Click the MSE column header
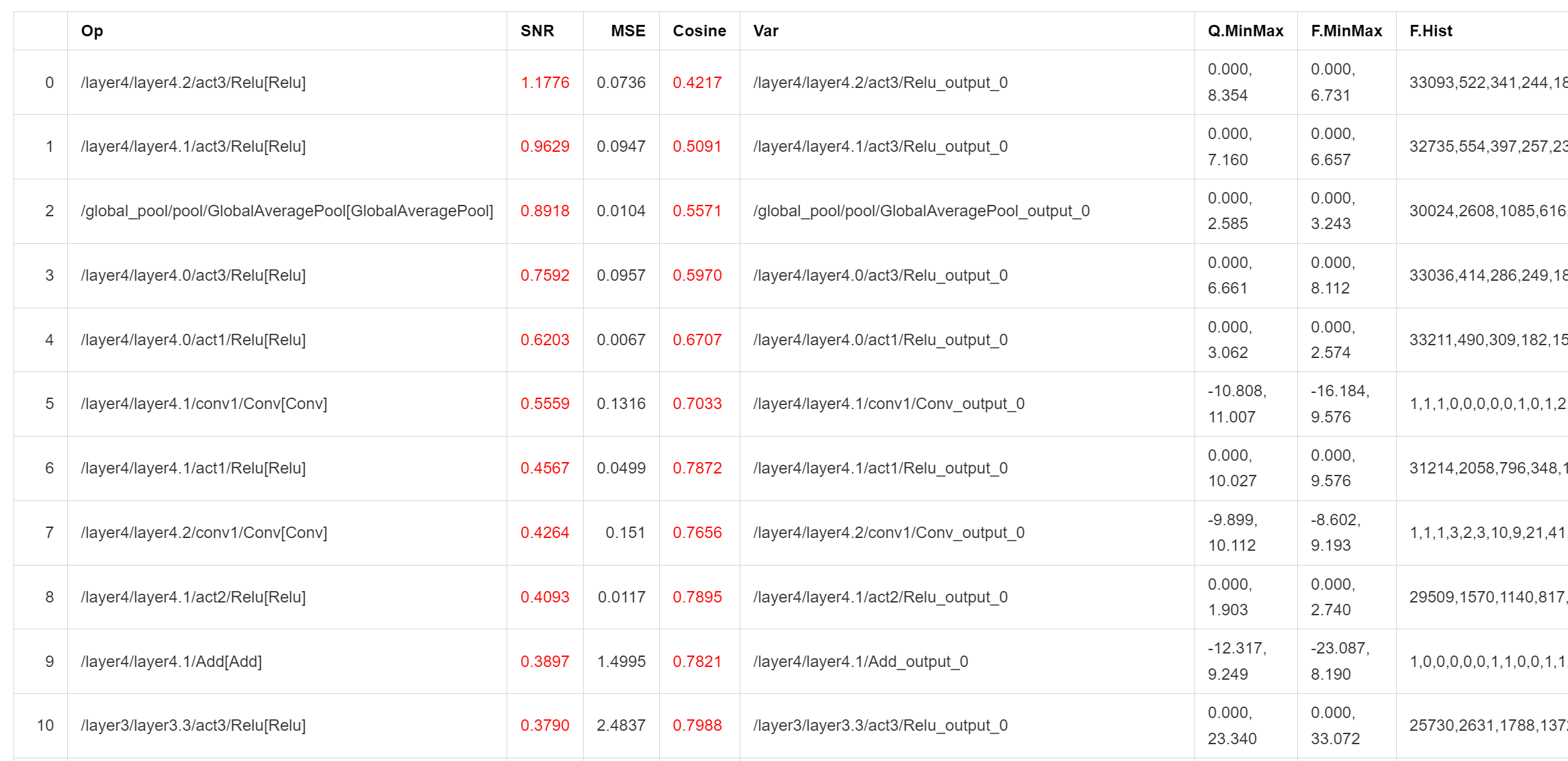This screenshot has height=761, width=1568. coord(627,31)
